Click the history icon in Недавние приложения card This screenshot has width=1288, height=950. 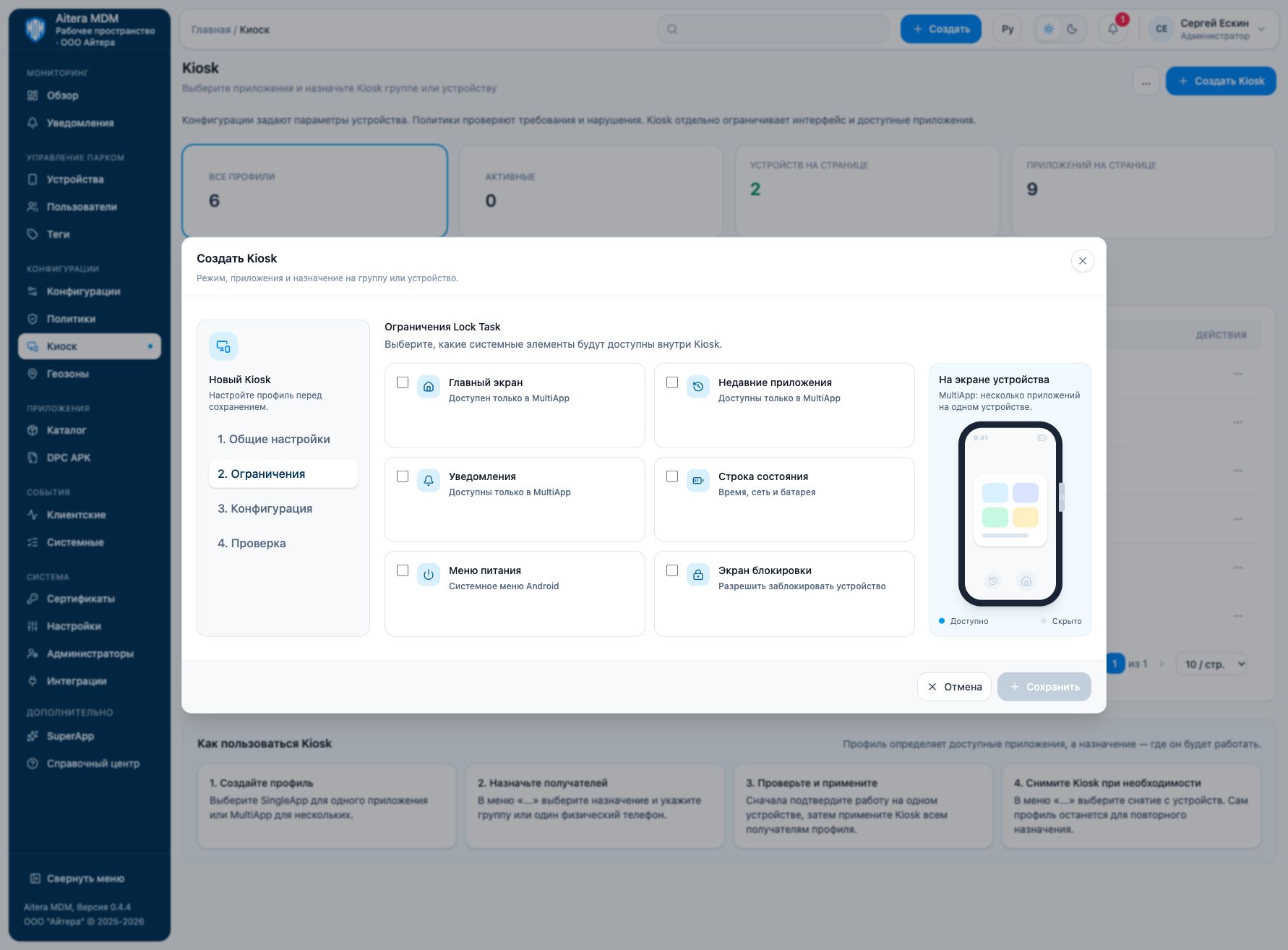tap(698, 387)
